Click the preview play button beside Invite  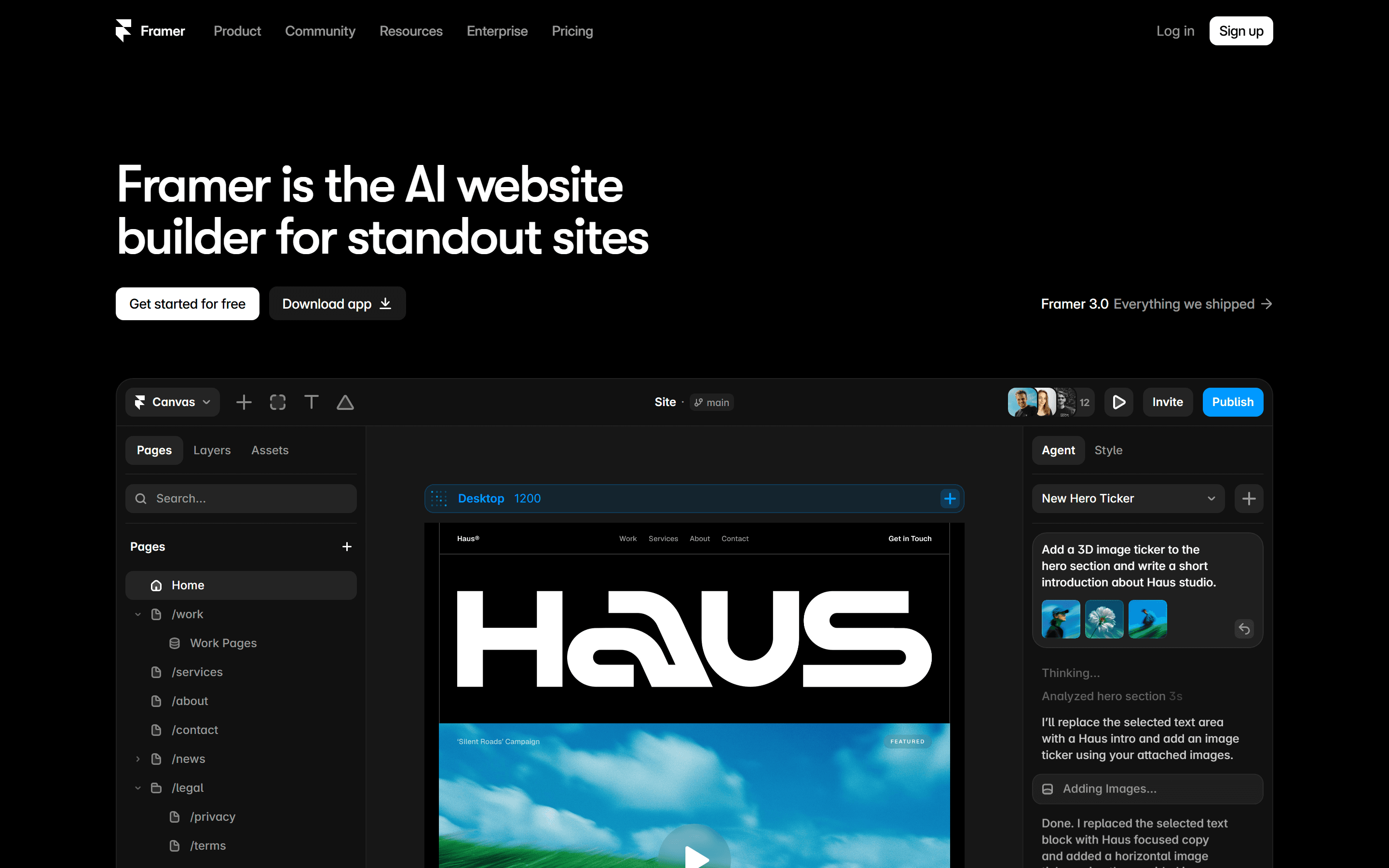tap(1118, 403)
